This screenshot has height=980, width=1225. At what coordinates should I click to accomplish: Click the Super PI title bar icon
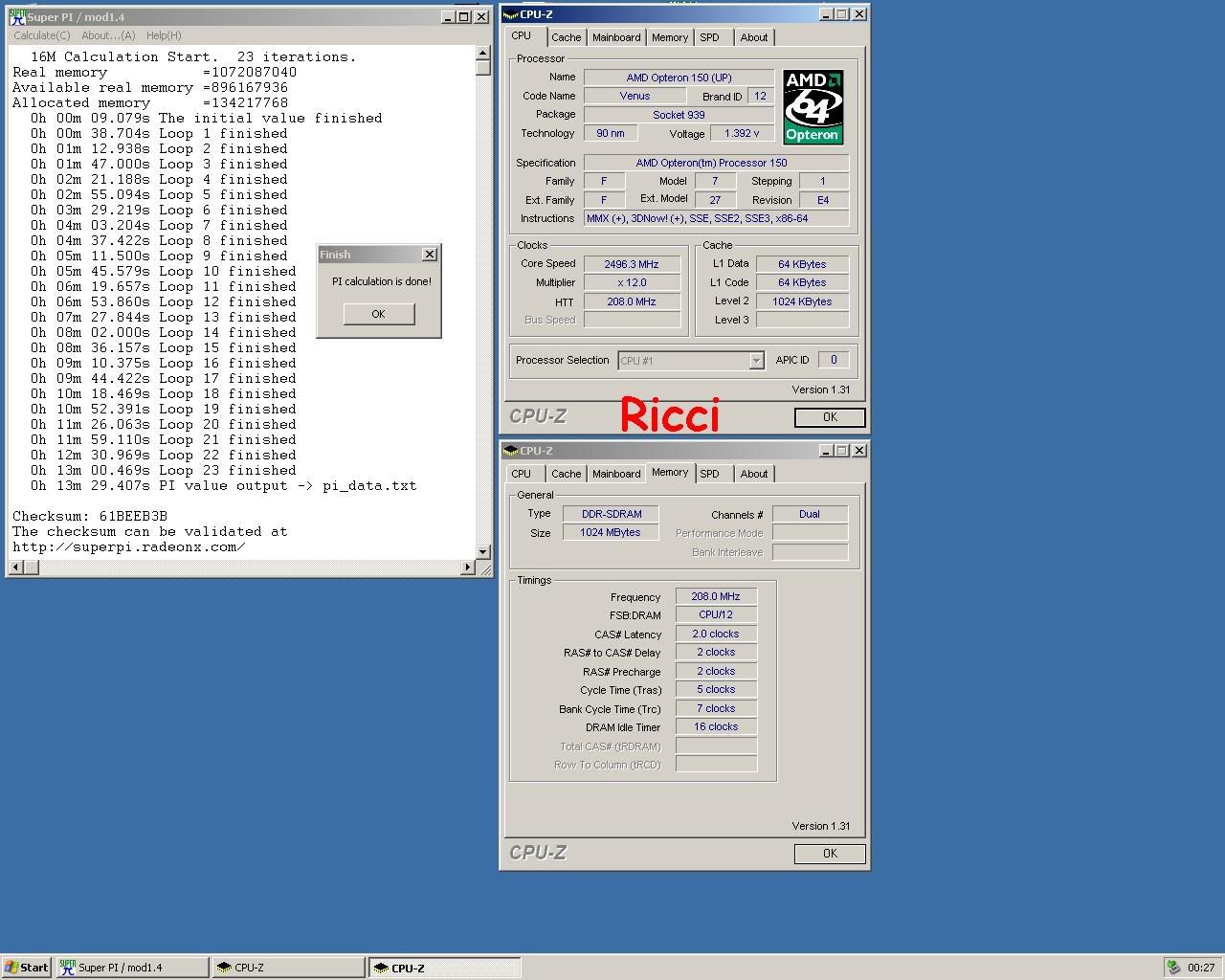click(16, 17)
